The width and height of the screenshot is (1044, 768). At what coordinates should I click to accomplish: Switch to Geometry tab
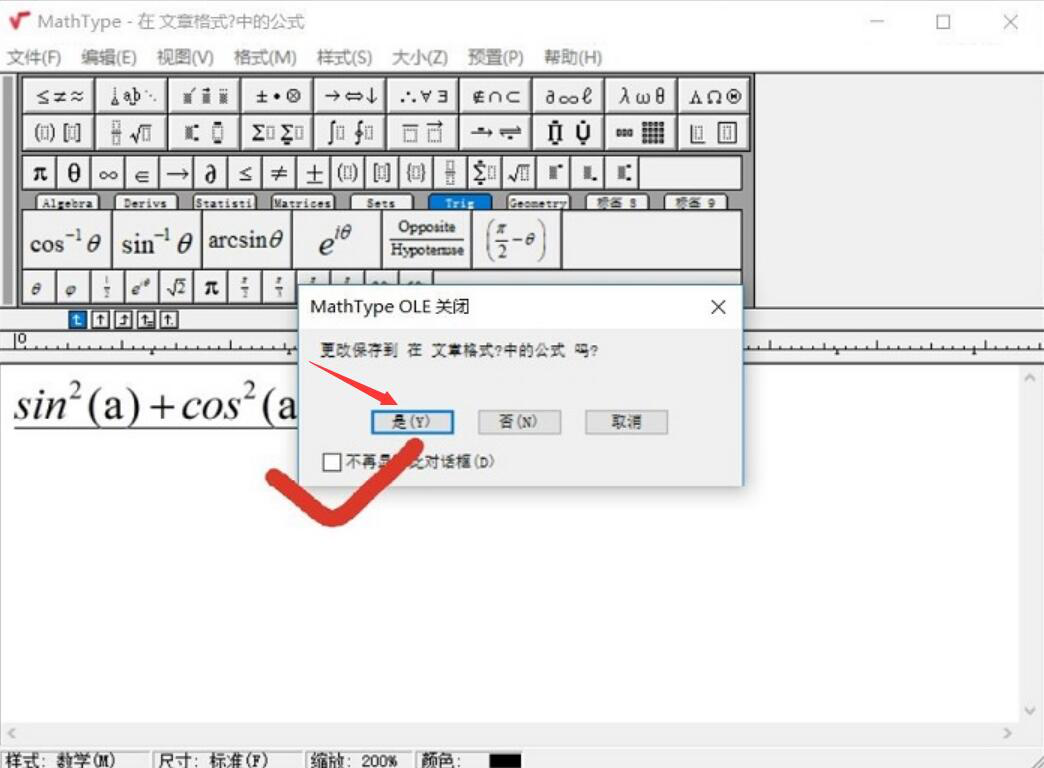538,202
